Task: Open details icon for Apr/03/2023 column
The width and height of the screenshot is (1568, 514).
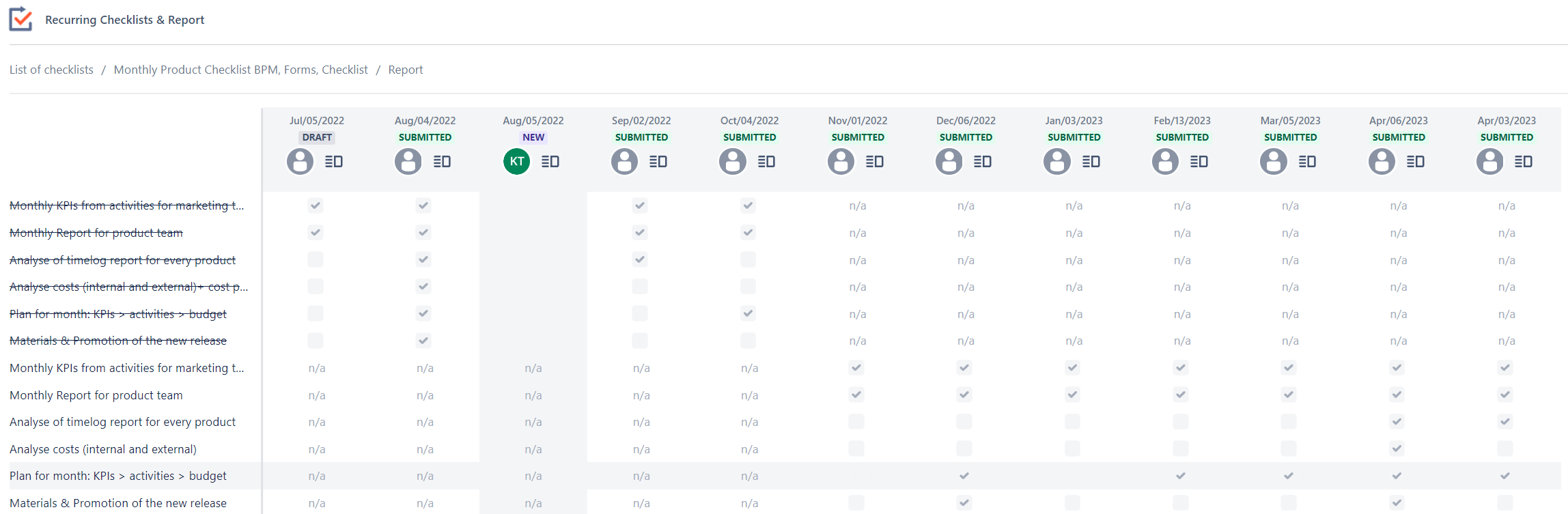Action: 1524,162
